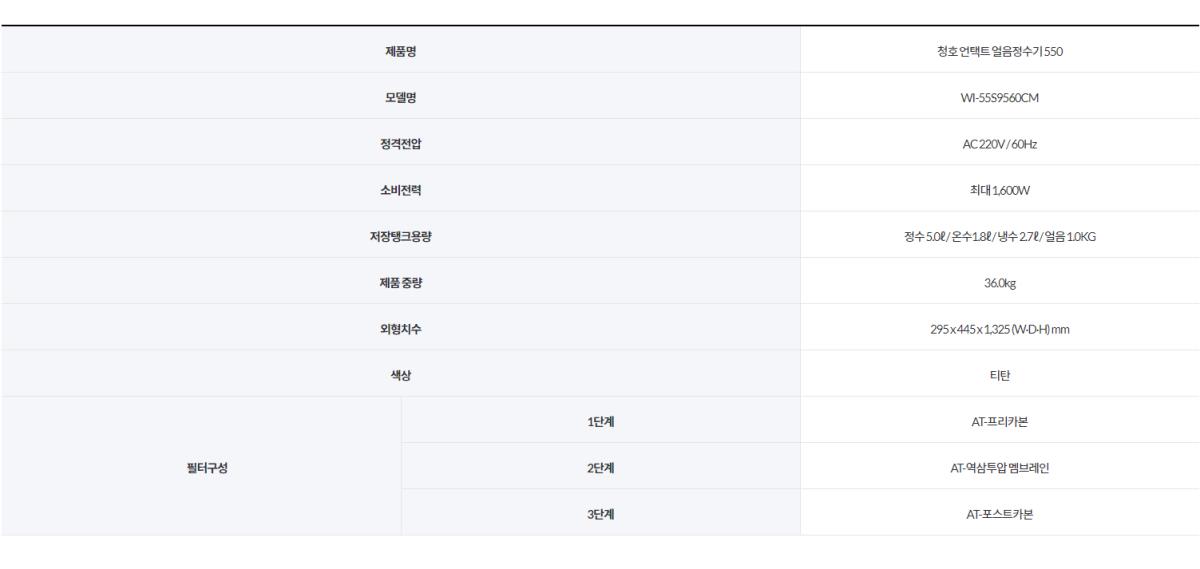Click the 제품명 label cell
Viewport: 1200px width, 569px height.
point(400,53)
